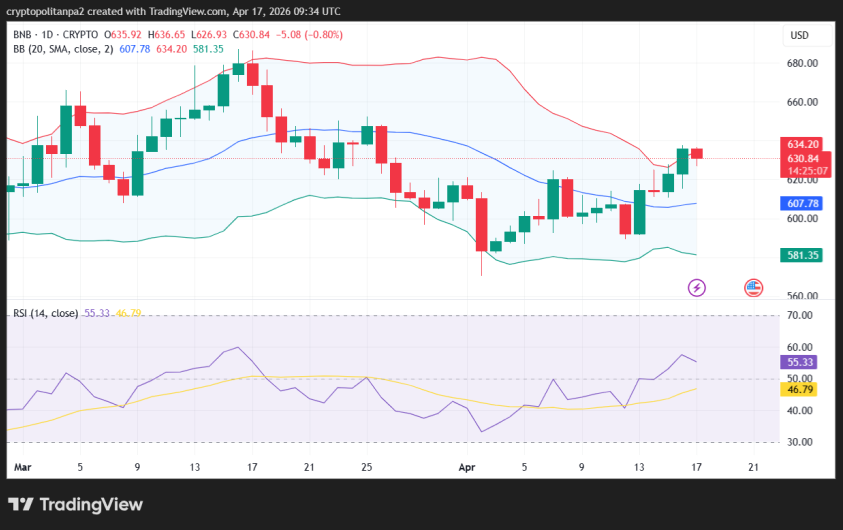
Task: Click the 70.00 level on RSI axis
Action: (x=800, y=315)
